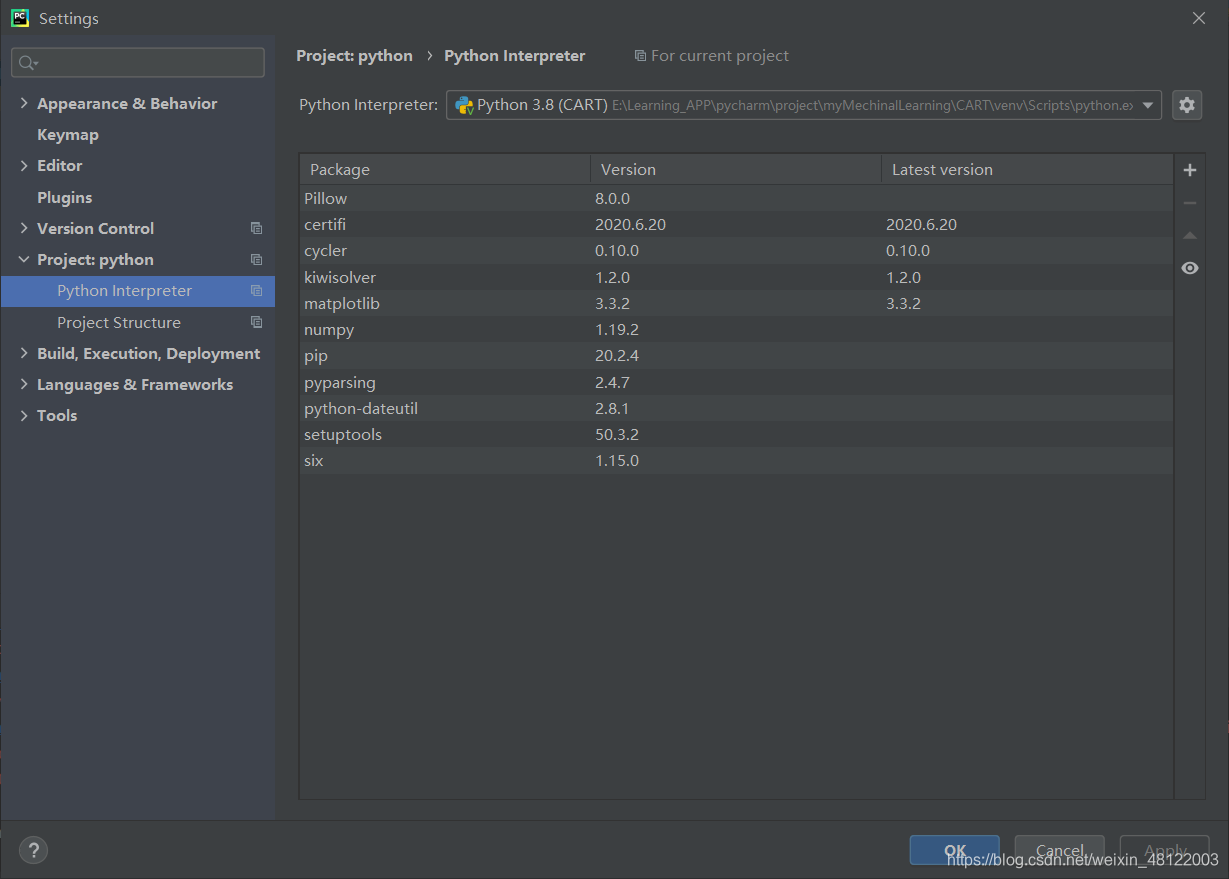The image size is (1229, 879).
Task: Click setuptools version 50.3.2 cell
Action: point(616,434)
